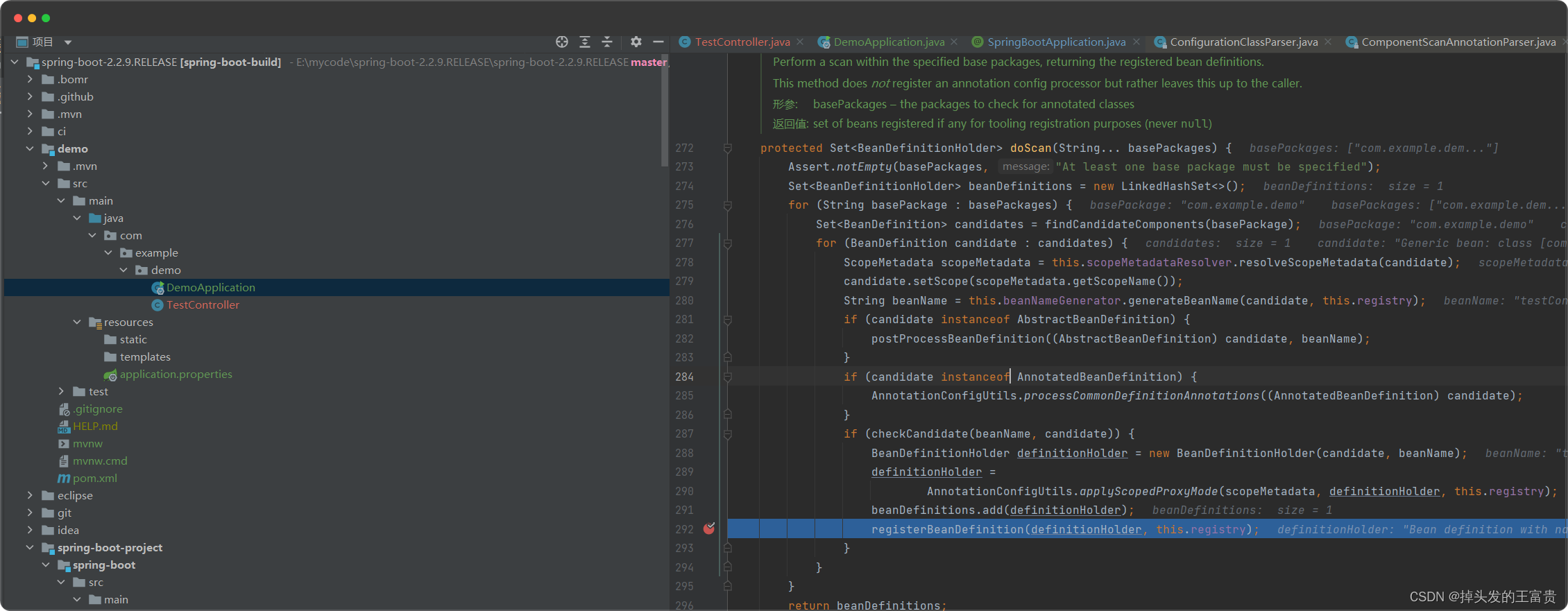1568x611 pixels.
Task: Collapse the spring-boot-project folder
Action: [x=30, y=548]
